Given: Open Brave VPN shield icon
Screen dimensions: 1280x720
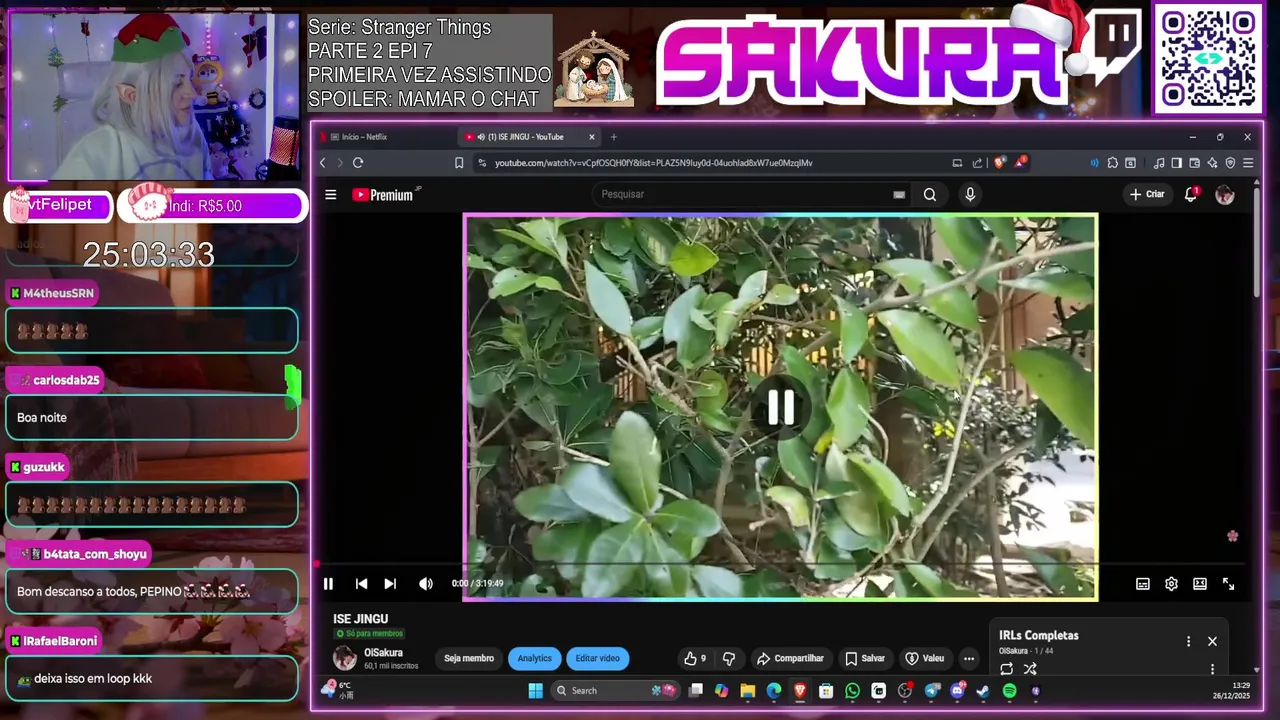Looking at the screenshot, I should click(x=1230, y=163).
